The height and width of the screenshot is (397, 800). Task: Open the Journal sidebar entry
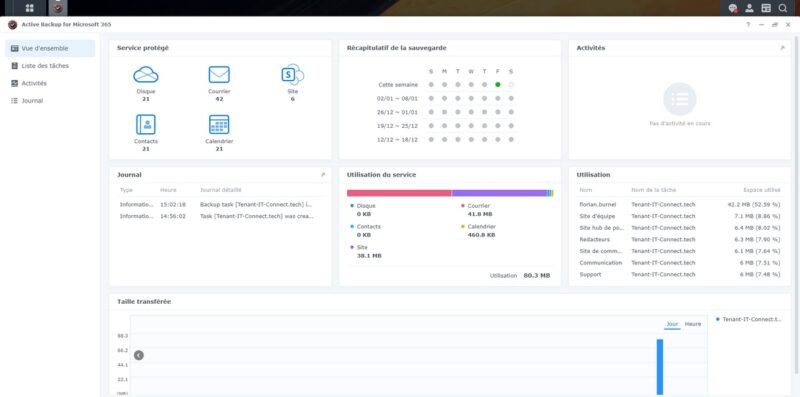click(x=50, y=101)
